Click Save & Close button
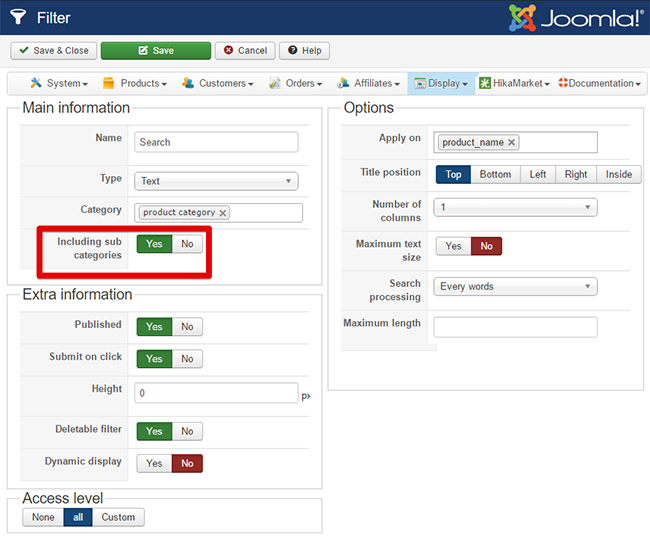Image resolution: width=650 pixels, height=540 pixels. coord(53,51)
